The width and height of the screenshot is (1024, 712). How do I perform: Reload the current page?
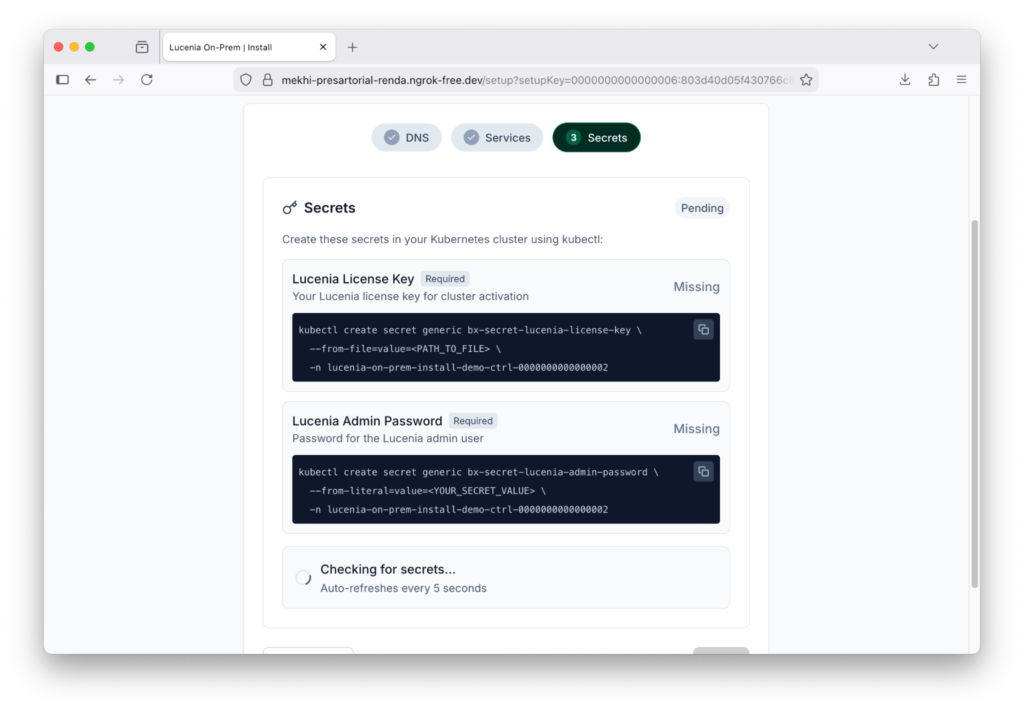click(x=147, y=80)
